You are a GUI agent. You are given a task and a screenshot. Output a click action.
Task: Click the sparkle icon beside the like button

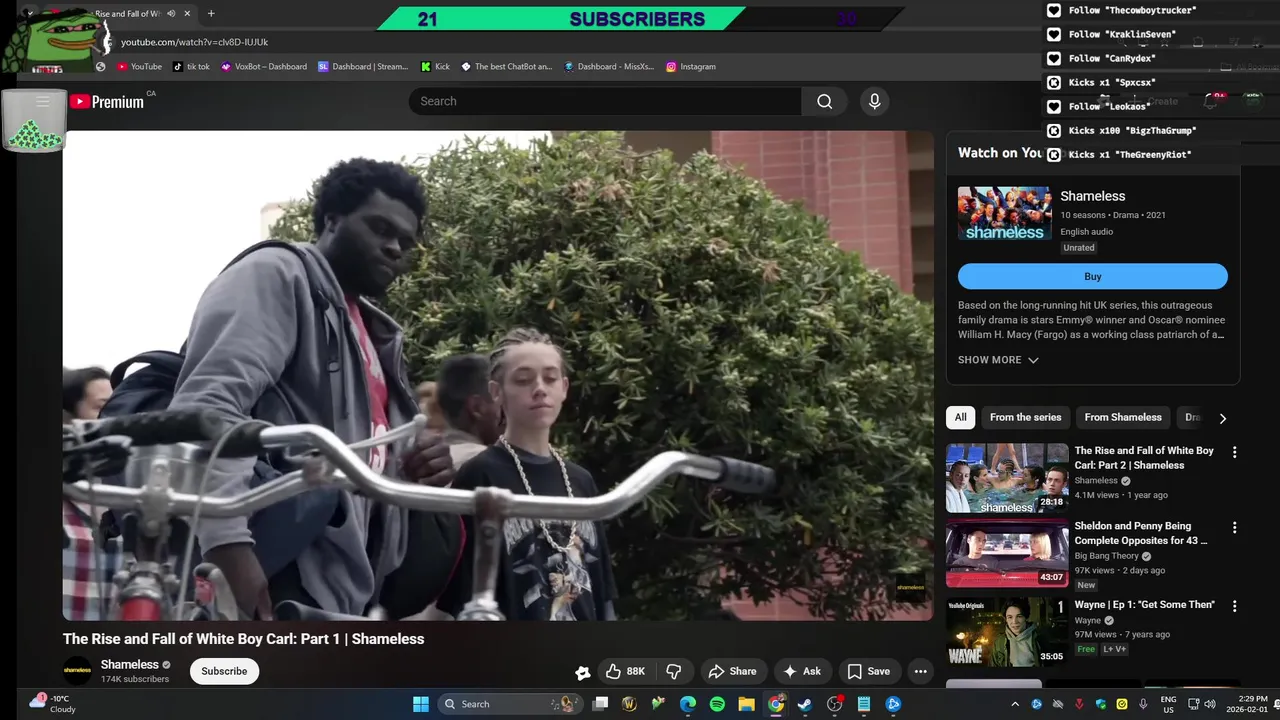click(582, 672)
